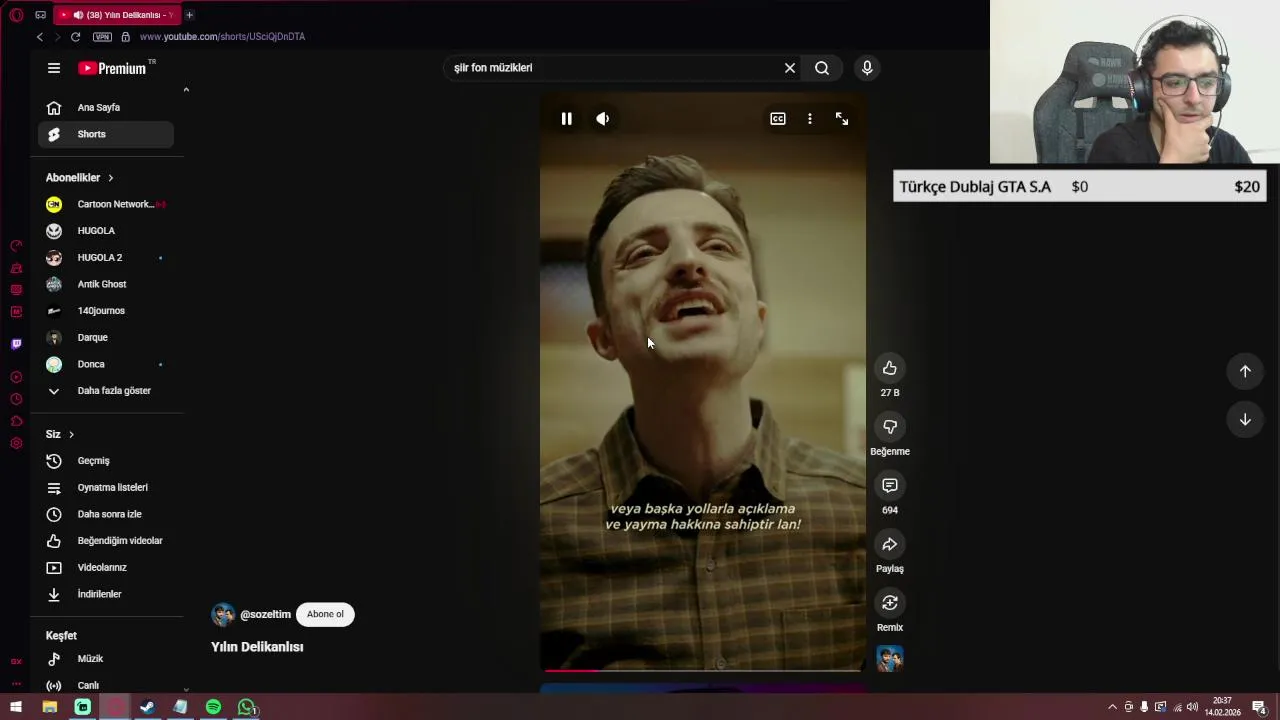Go back with the browser back arrow
1280x720 pixels.
pos(40,37)
